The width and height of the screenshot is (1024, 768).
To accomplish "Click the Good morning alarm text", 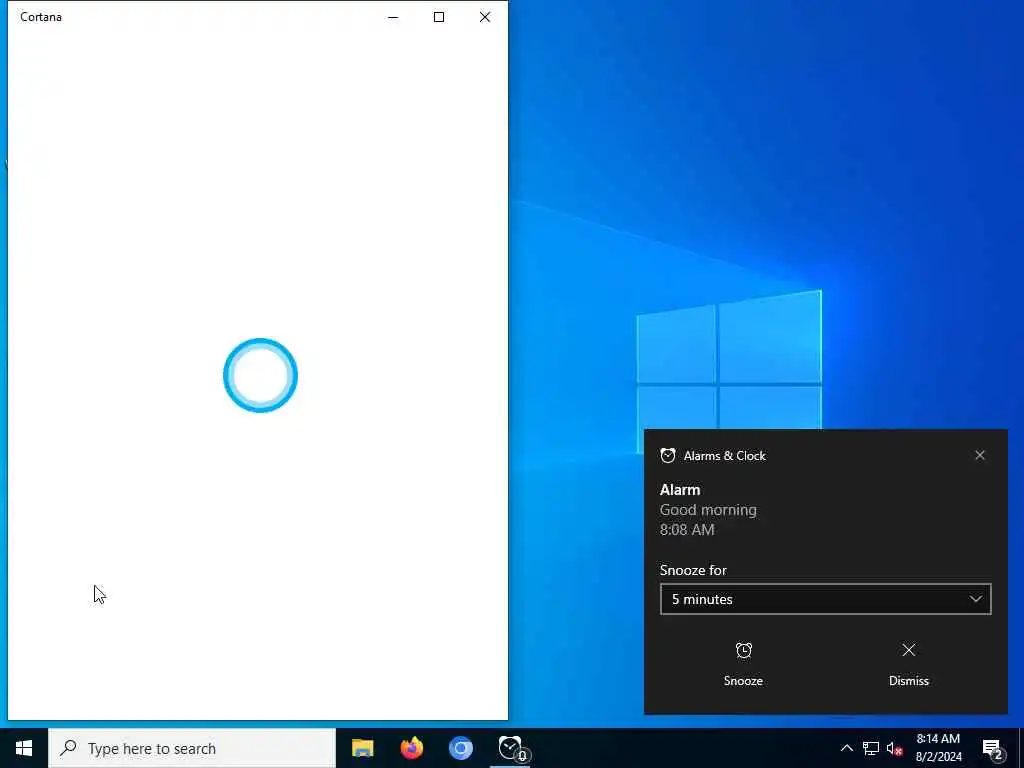I will coord(708,510).
